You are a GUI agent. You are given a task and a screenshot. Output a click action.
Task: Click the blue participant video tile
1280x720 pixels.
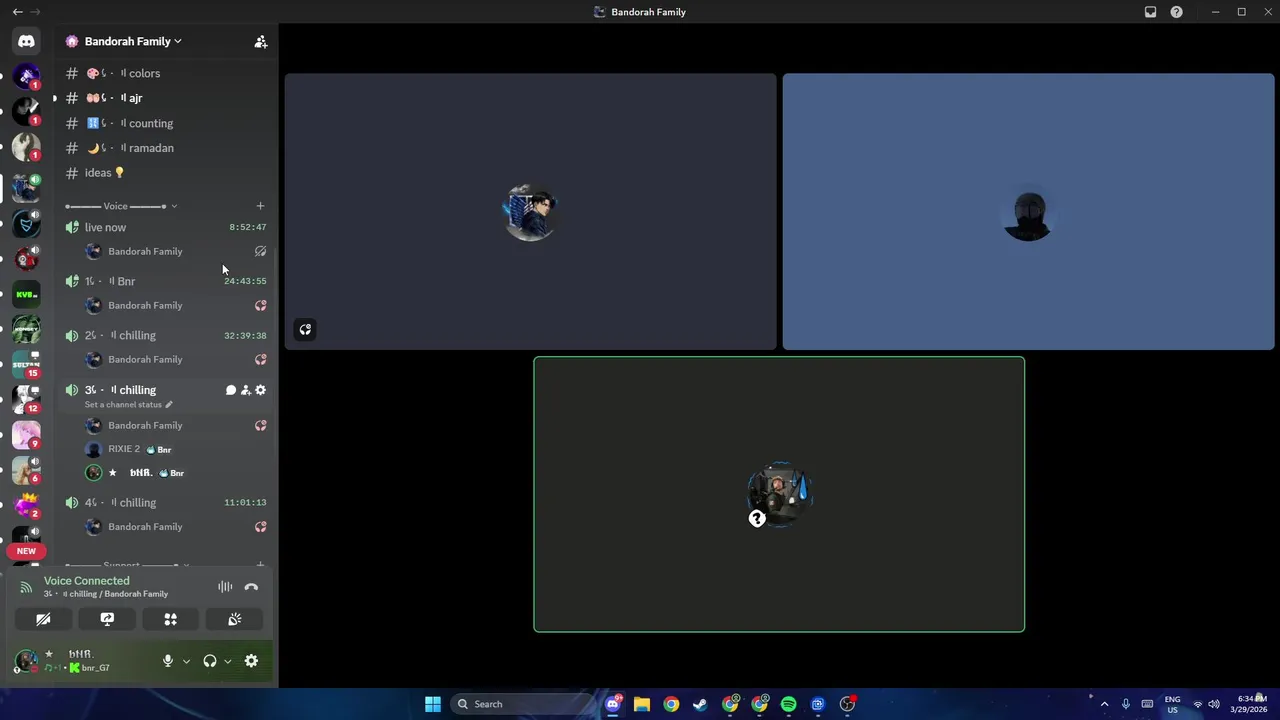pos(1028,211)
